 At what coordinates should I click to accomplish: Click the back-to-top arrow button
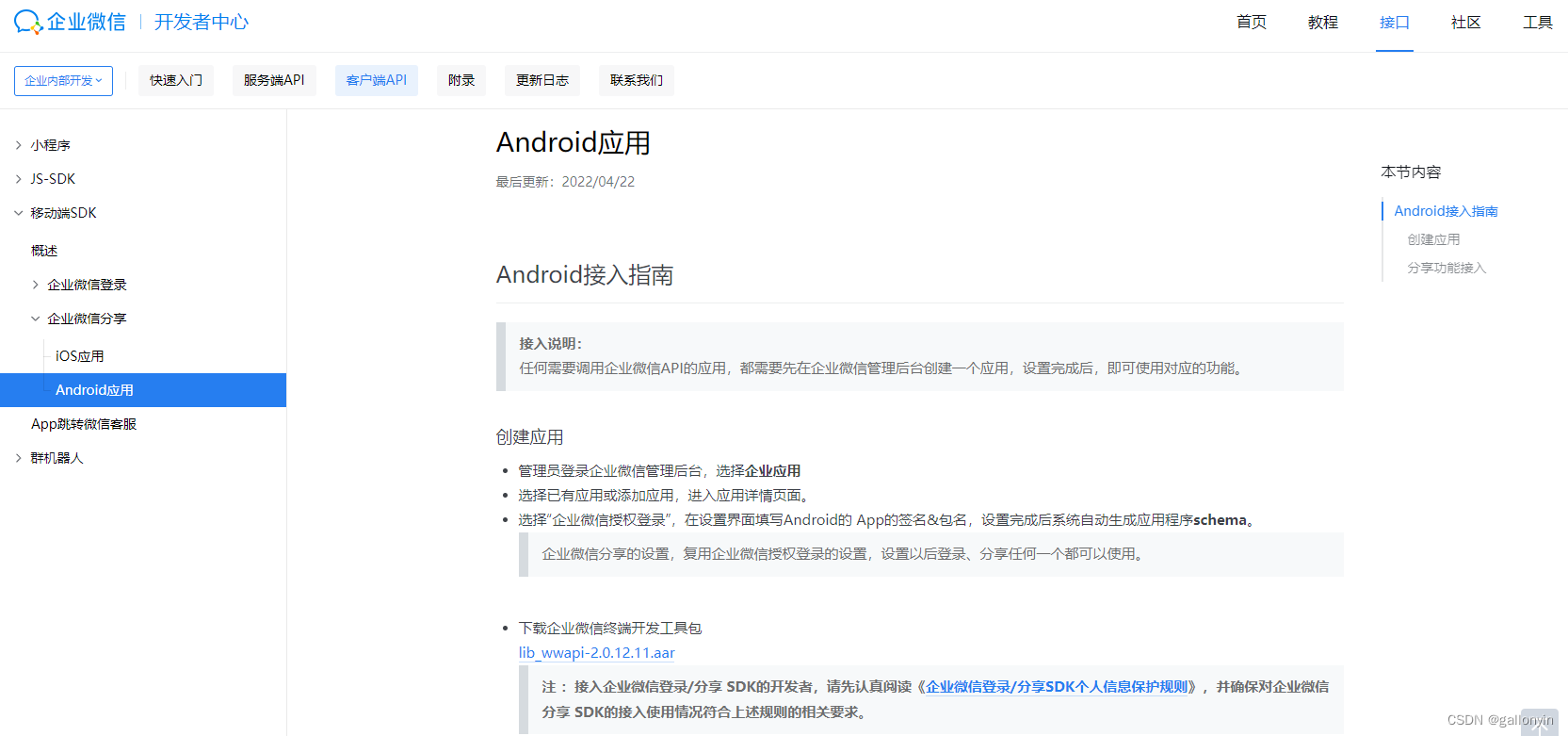coord(1540,723)
